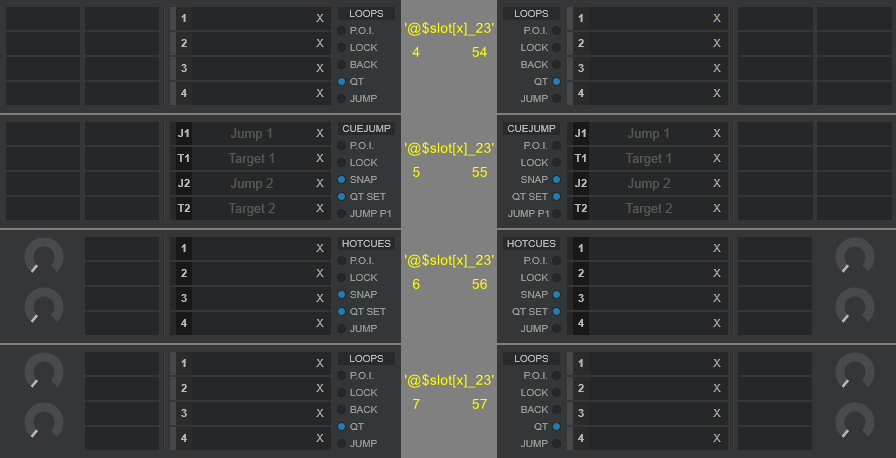896x458 pixels.
Task: Delete Jump 1 with its X on left deck
Action: point(320,133)
